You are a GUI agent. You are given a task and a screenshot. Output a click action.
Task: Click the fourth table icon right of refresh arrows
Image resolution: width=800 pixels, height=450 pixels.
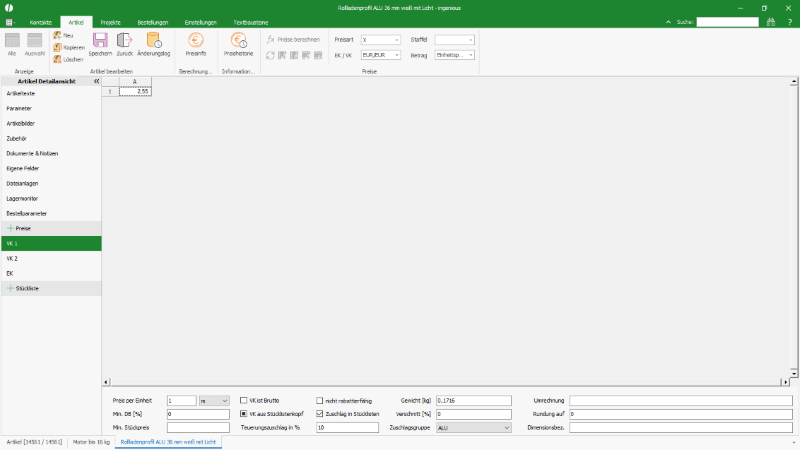318,55
